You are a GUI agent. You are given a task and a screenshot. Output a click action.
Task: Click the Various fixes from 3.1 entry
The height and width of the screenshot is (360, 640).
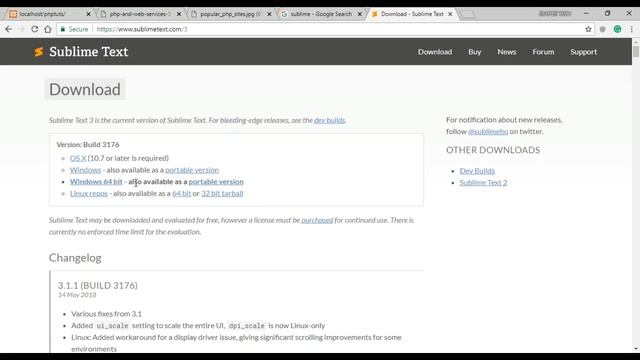[107, 314]
